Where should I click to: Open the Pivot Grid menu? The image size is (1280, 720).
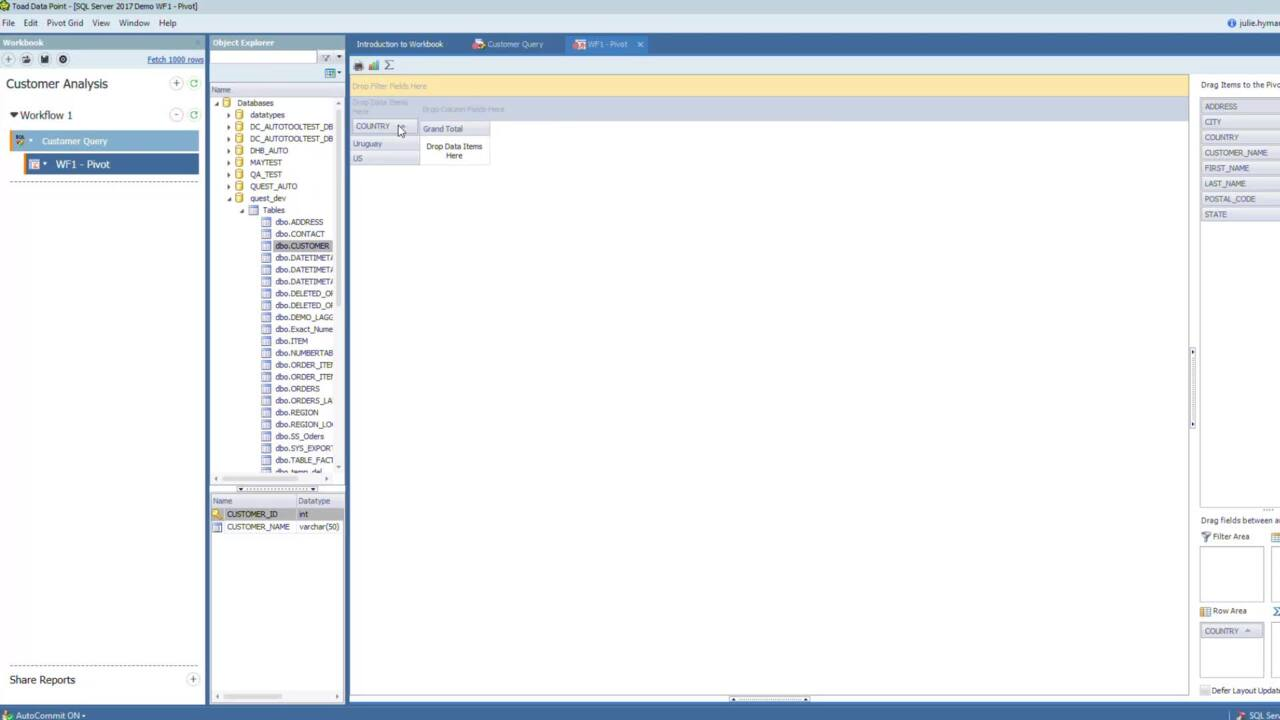(64, 23)
